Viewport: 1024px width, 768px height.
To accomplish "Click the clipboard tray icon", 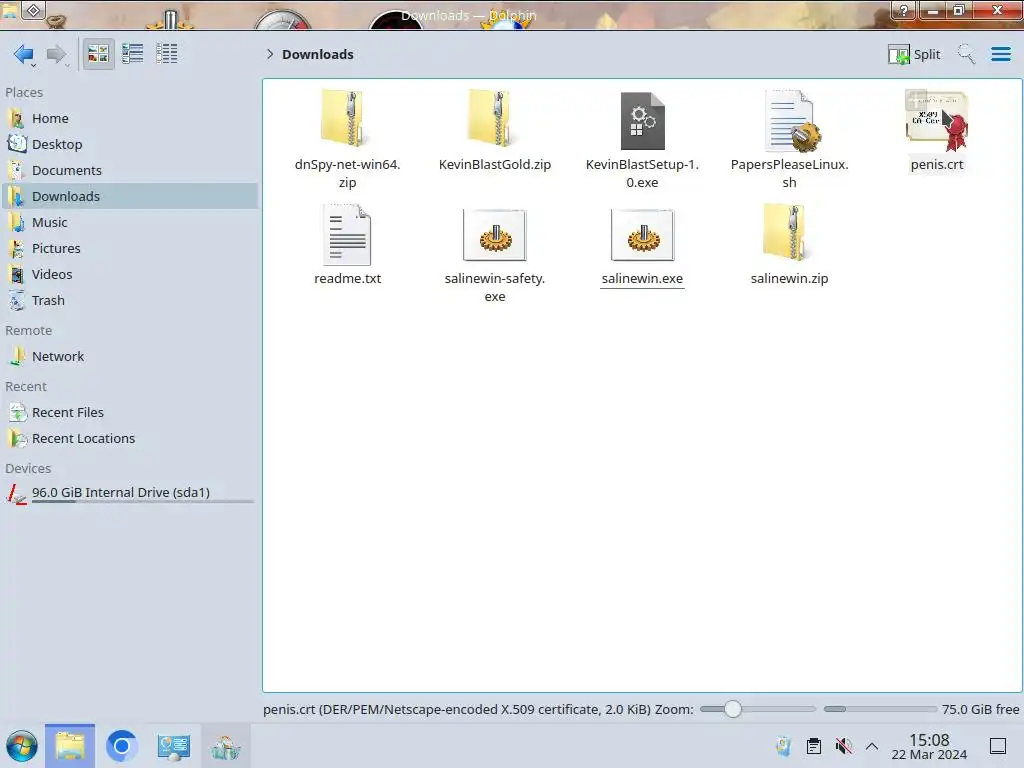I will coord(814,746).
